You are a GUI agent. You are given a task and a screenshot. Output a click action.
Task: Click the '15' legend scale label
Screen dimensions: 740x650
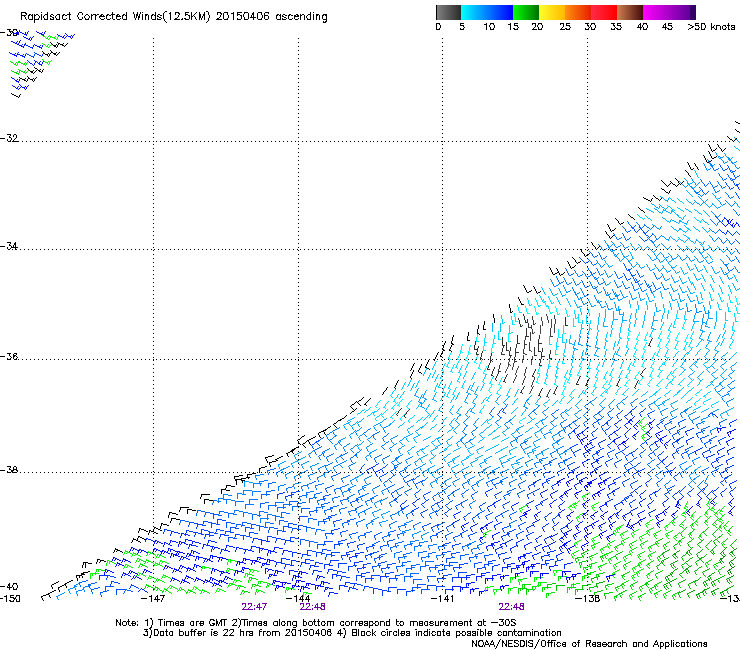pyautogui.click(x=513, y=27)
